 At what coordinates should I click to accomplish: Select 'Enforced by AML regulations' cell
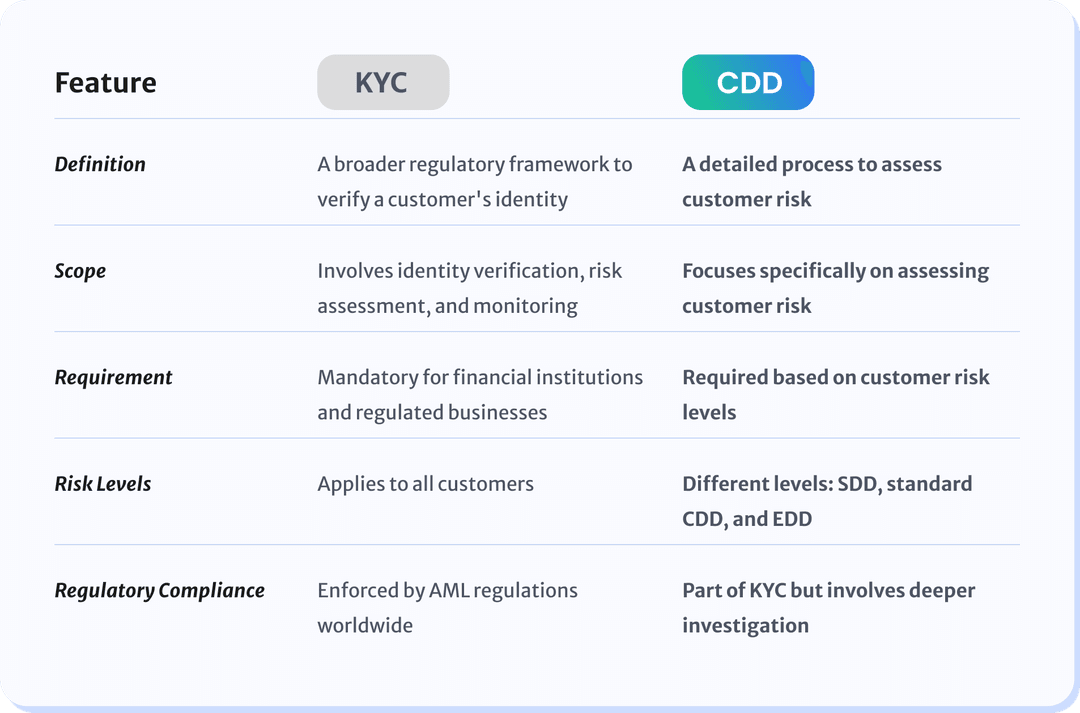pyautogui.click(x=447, y=608)
